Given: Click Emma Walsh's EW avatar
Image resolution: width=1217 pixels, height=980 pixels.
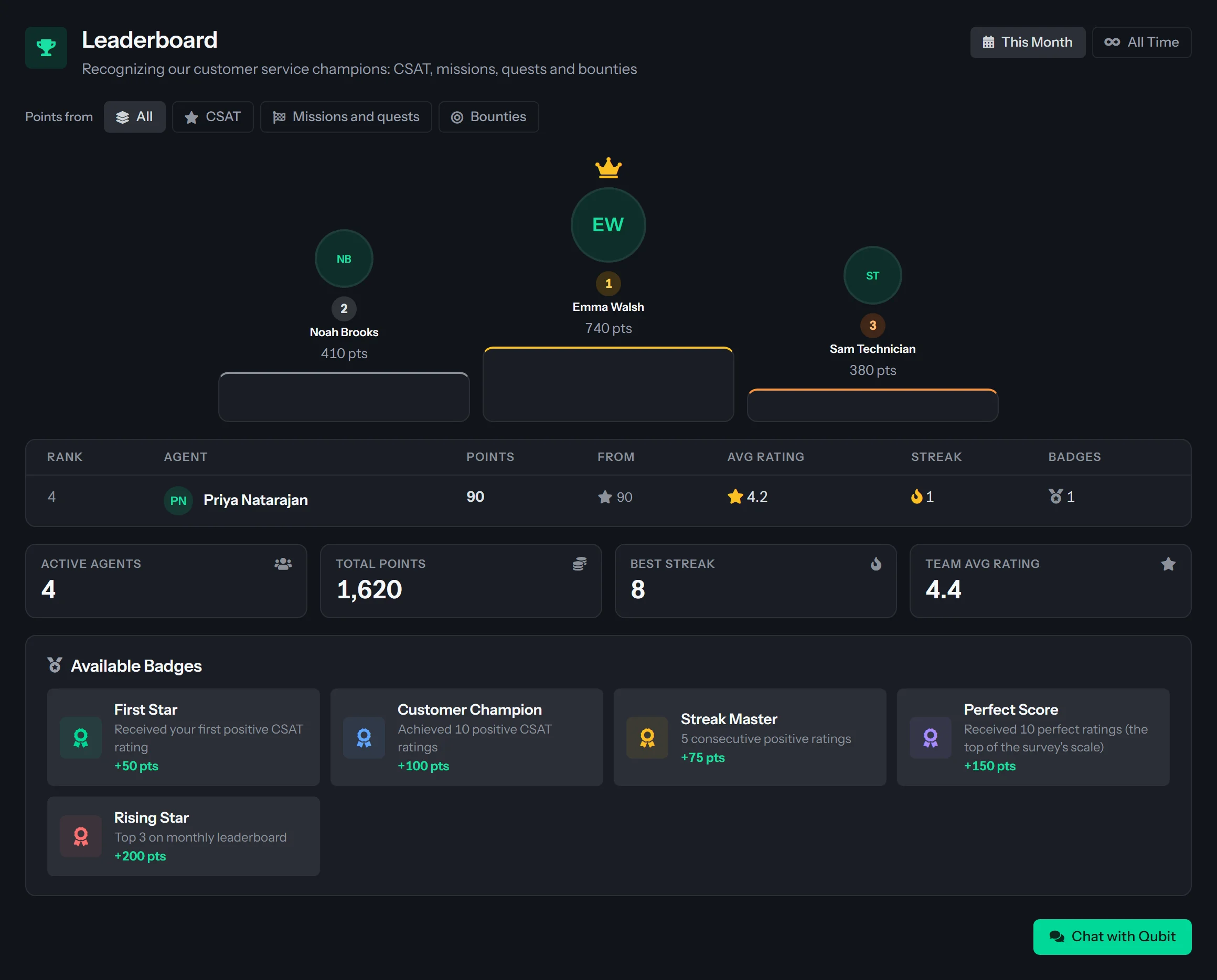Looking at the screenshot, I should click(608, 224).
